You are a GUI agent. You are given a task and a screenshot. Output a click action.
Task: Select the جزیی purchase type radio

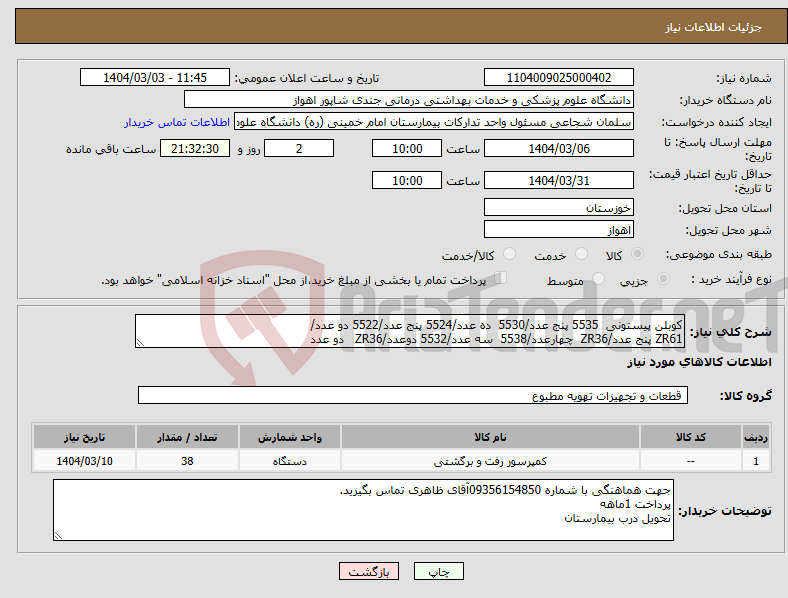663,278
